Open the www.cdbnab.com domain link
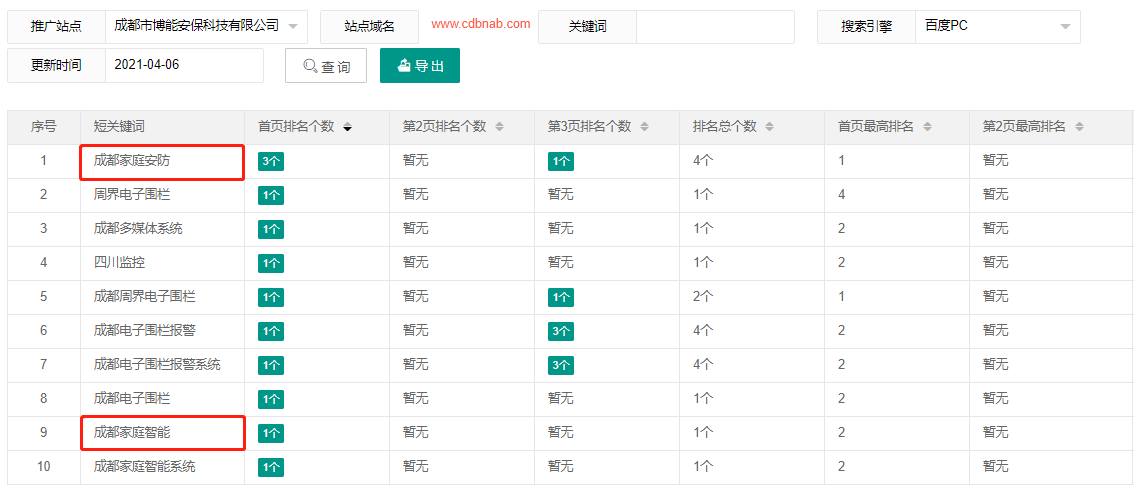This screenshot has width=1134, height=485. (x=481, y=24)
